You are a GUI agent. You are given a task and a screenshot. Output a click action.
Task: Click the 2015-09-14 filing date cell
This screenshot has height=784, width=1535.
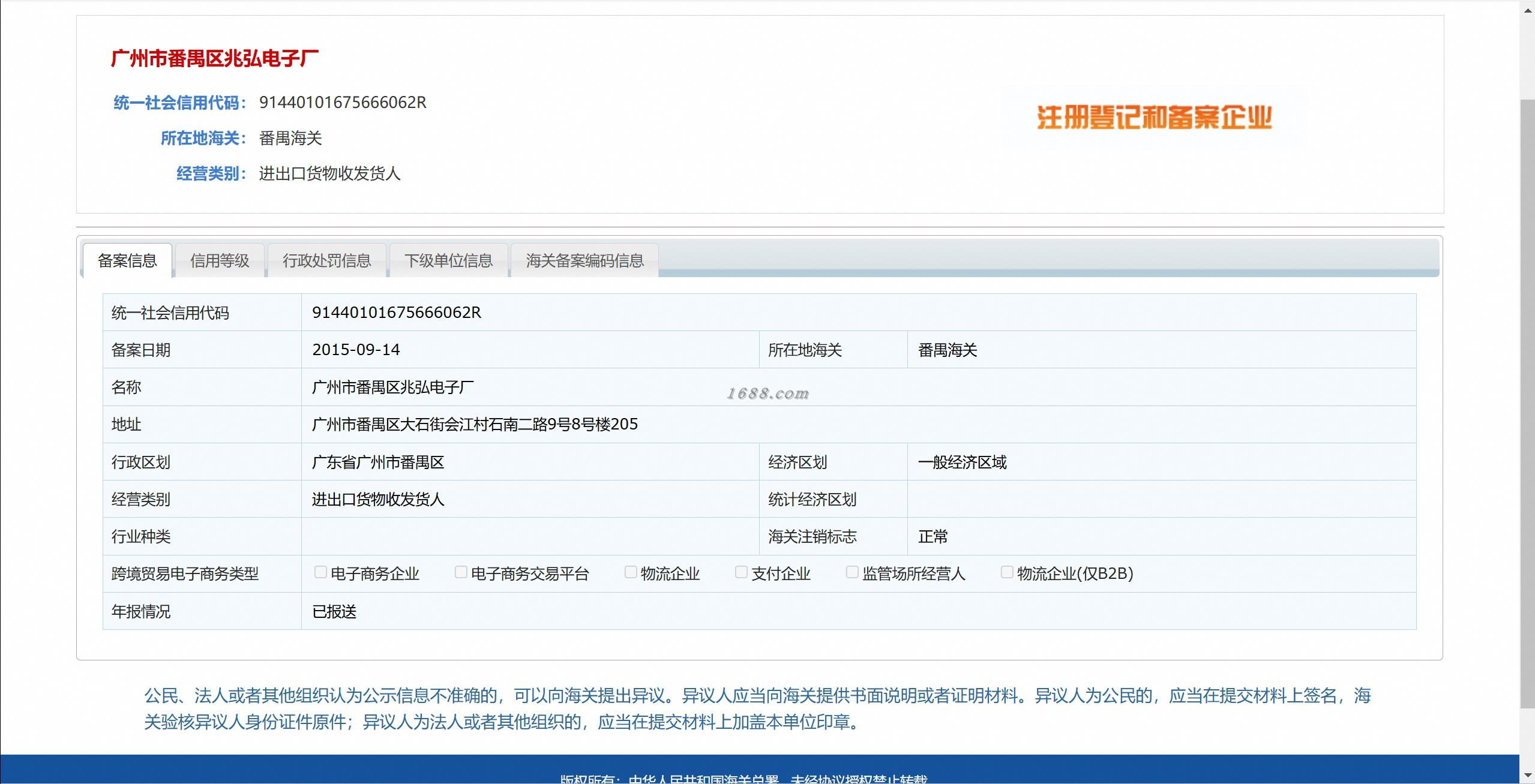[x=356, y=350]
